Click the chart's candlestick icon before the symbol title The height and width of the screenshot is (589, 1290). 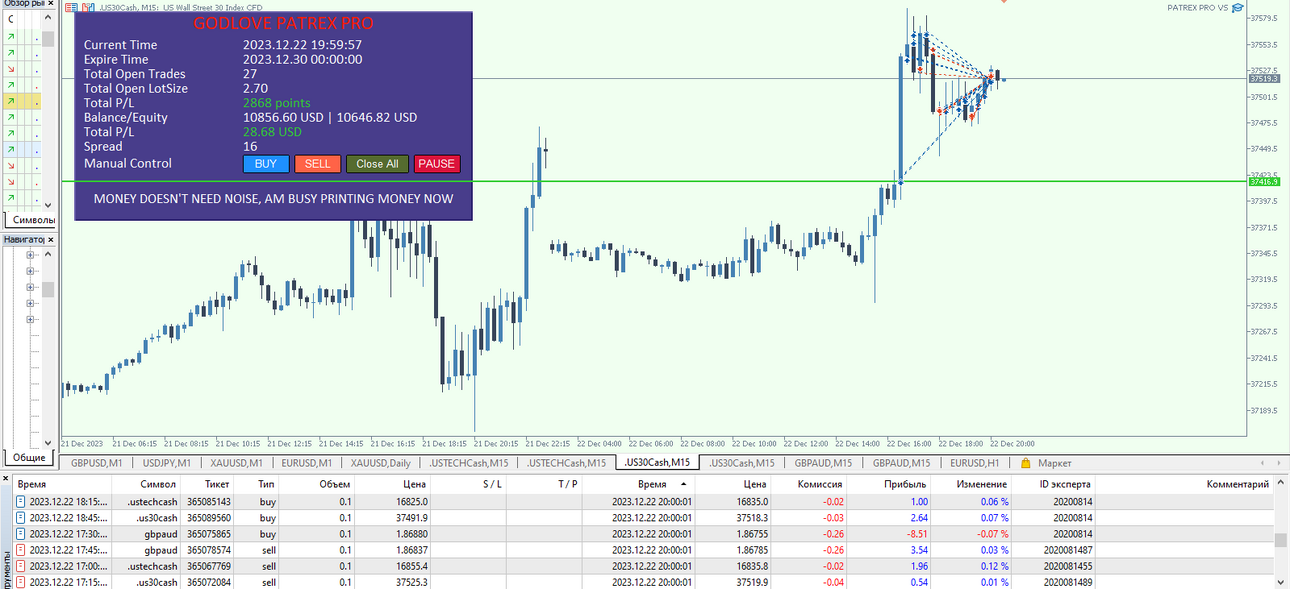click(x=88, y=8)
